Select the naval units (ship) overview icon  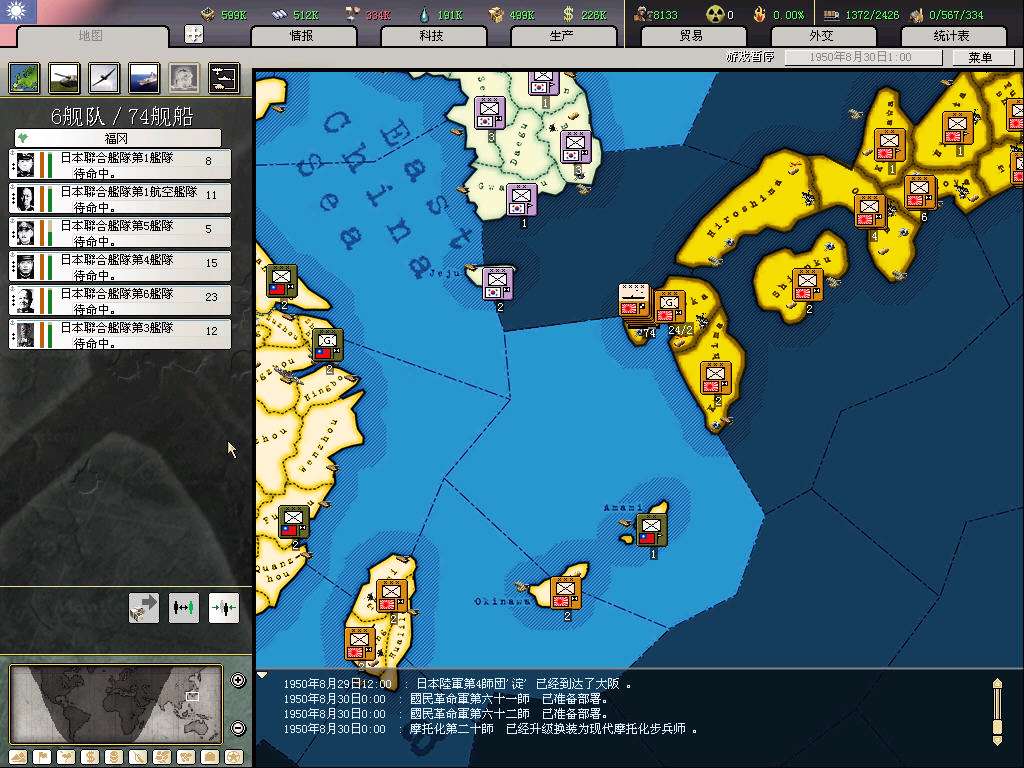click(143, 78)
